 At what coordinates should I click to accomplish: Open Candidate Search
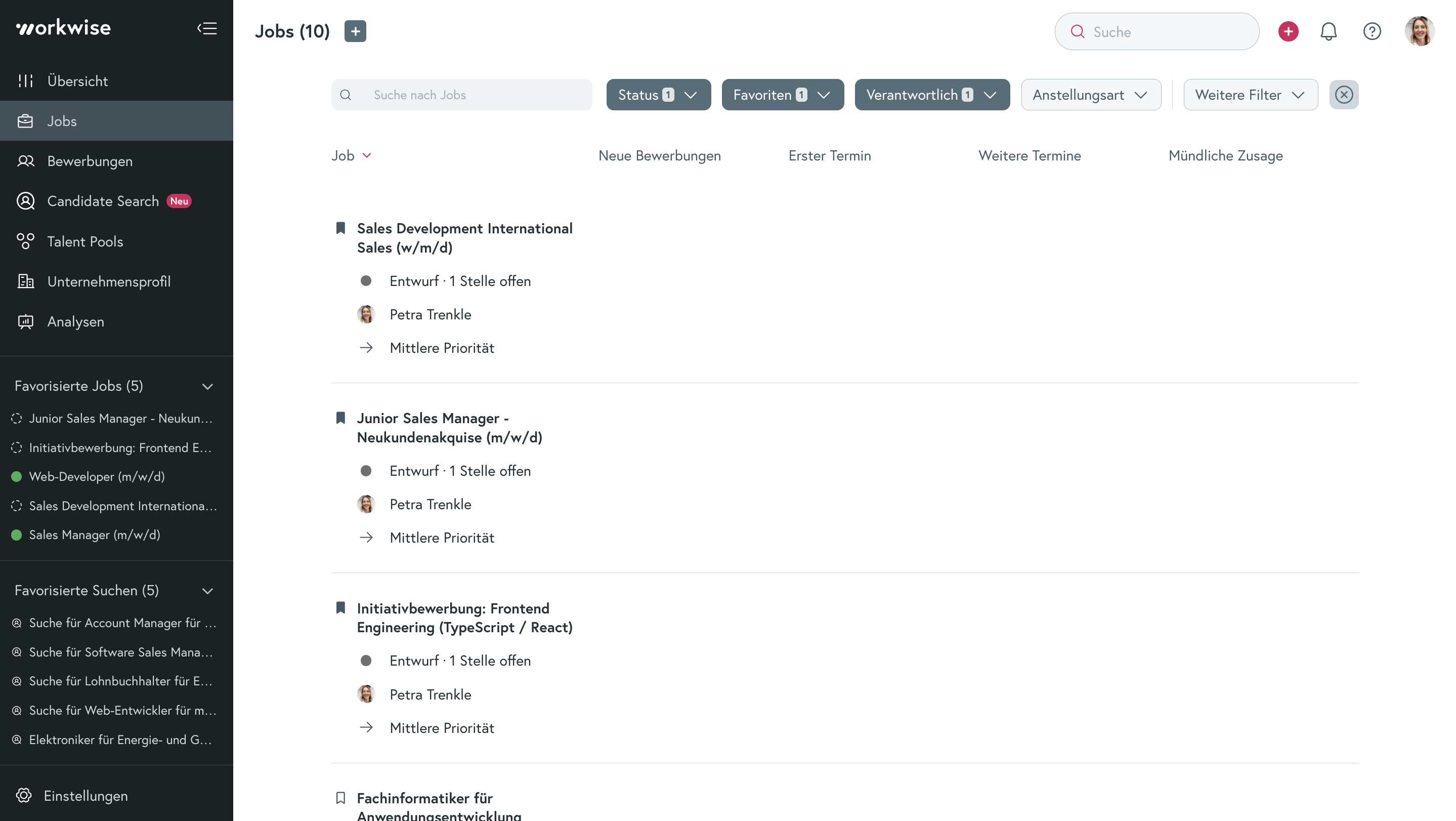click(x=116, y=201)
